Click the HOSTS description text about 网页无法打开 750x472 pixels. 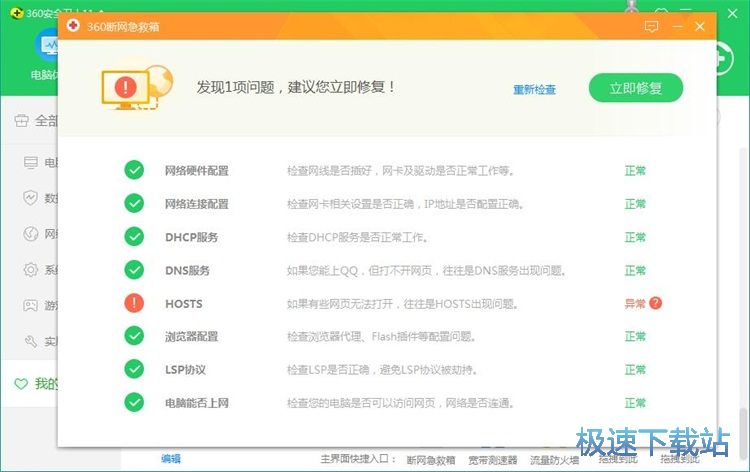[402, 304]
